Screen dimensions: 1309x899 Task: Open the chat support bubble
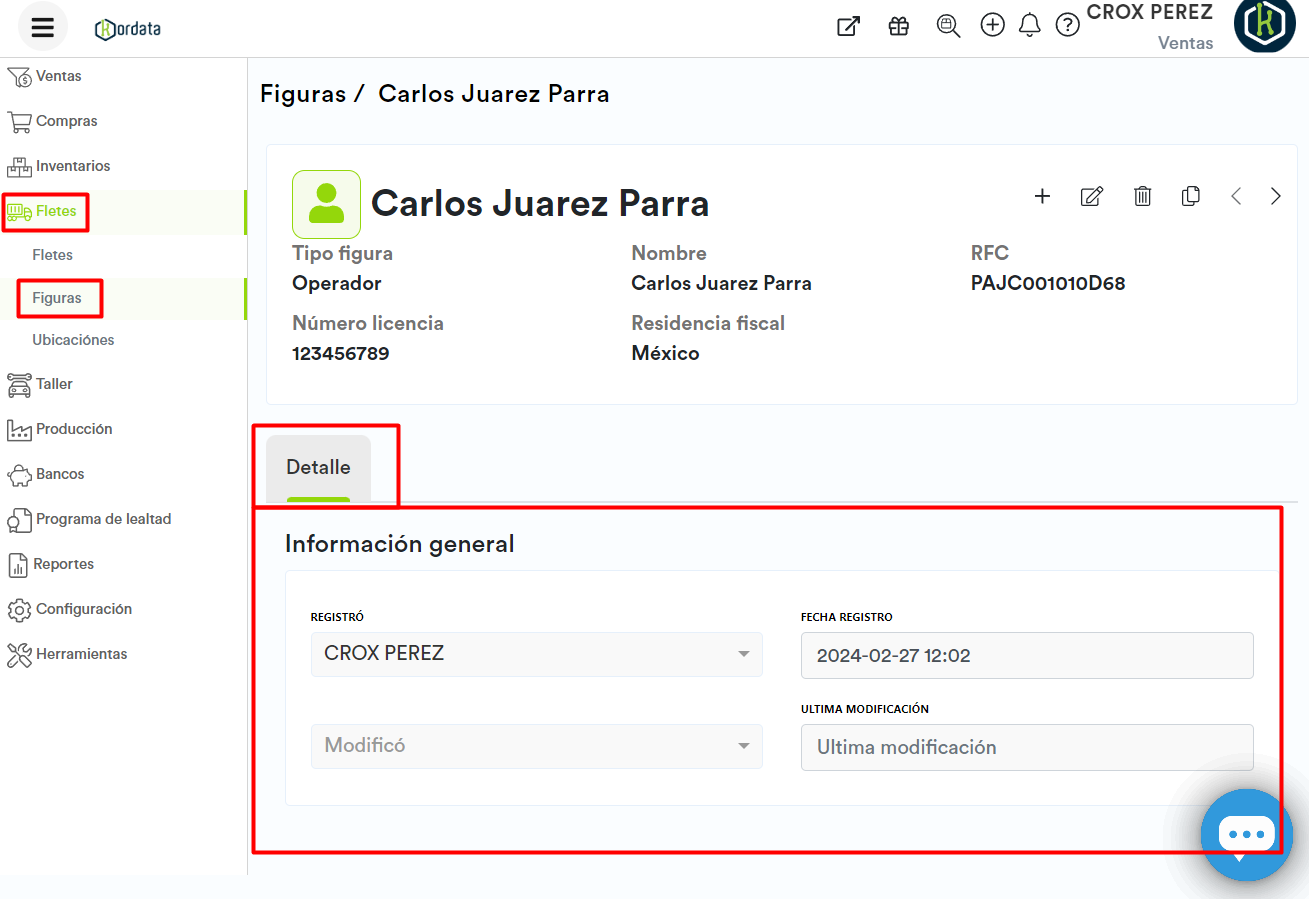(1246, 834)
